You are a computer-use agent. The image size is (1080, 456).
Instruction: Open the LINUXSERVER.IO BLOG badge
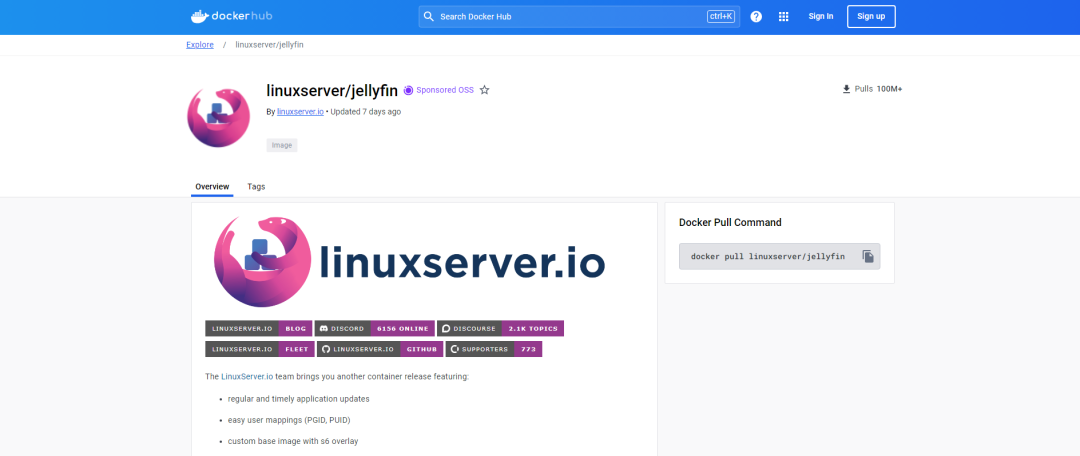tap(259, 329)
